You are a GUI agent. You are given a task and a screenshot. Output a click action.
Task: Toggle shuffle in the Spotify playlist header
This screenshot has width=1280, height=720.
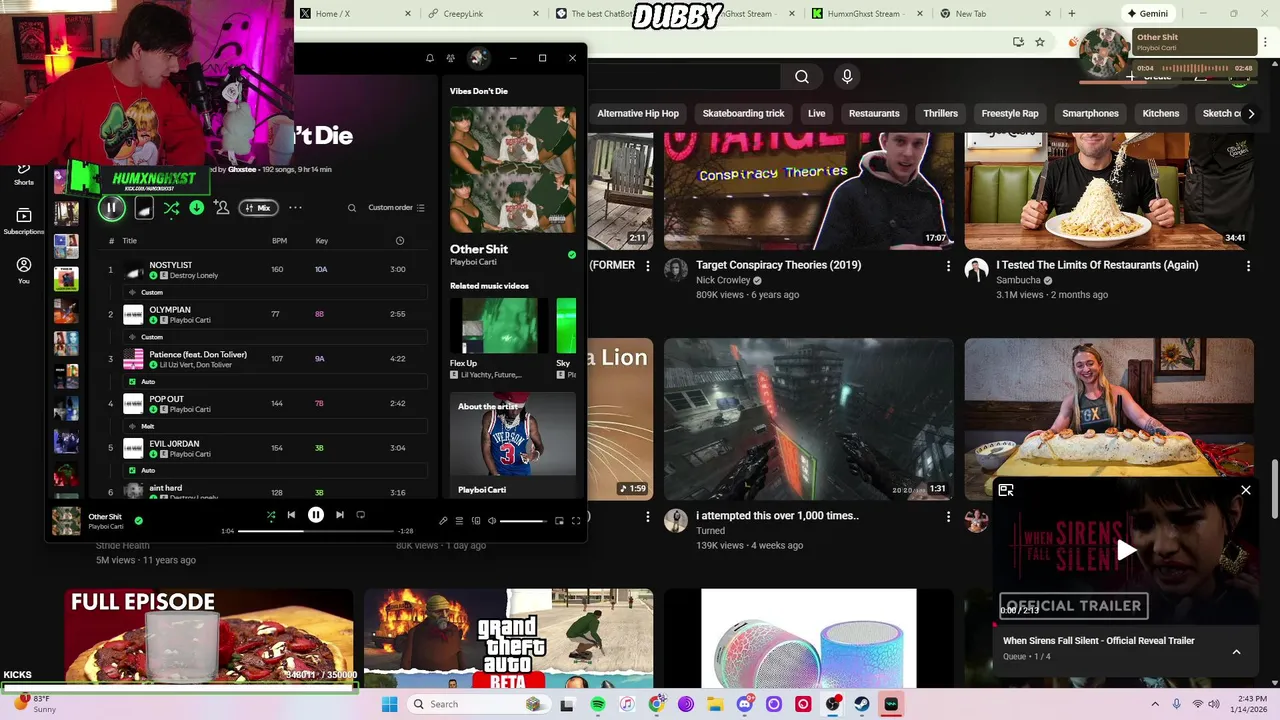pos(171,208)
